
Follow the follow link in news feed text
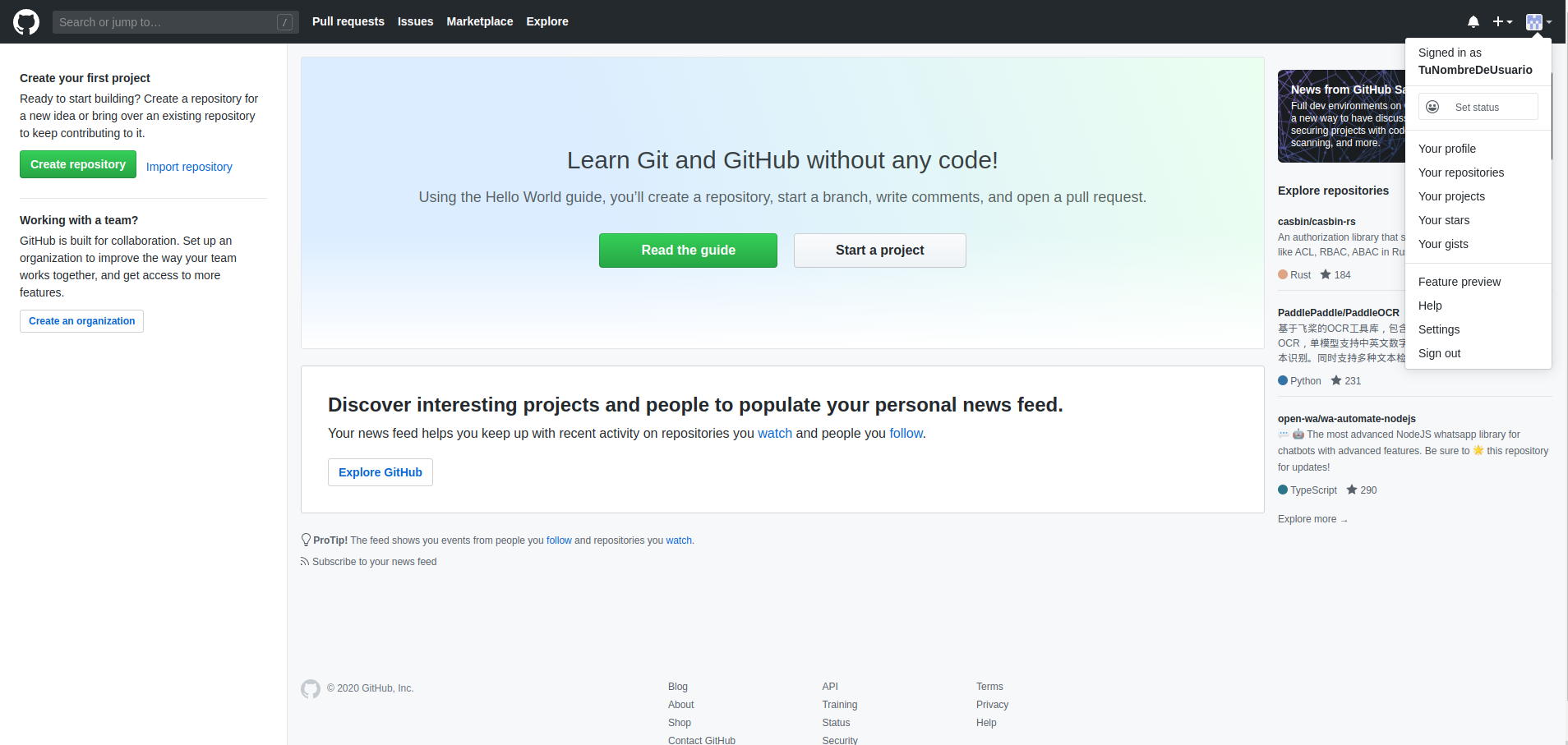[x=906, y=433]
